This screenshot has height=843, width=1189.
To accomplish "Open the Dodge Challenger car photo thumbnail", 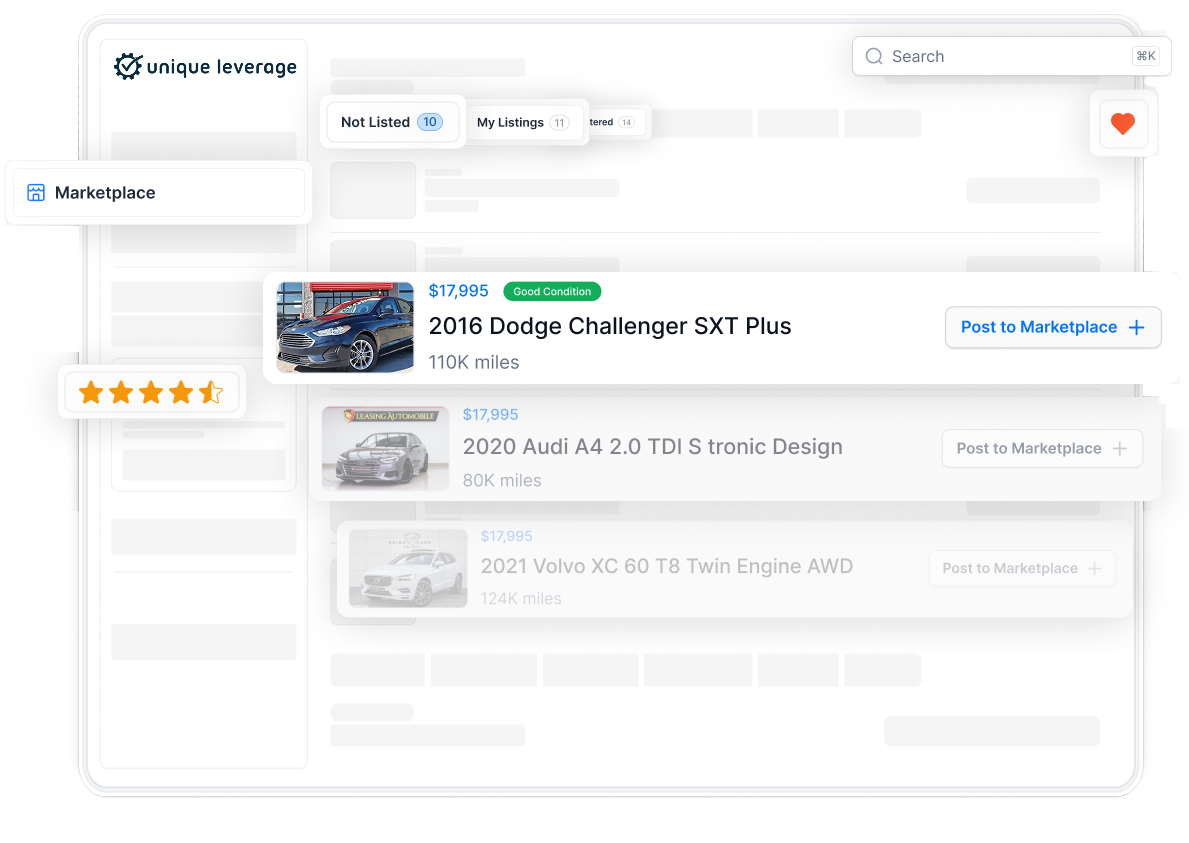I will 345,327.
